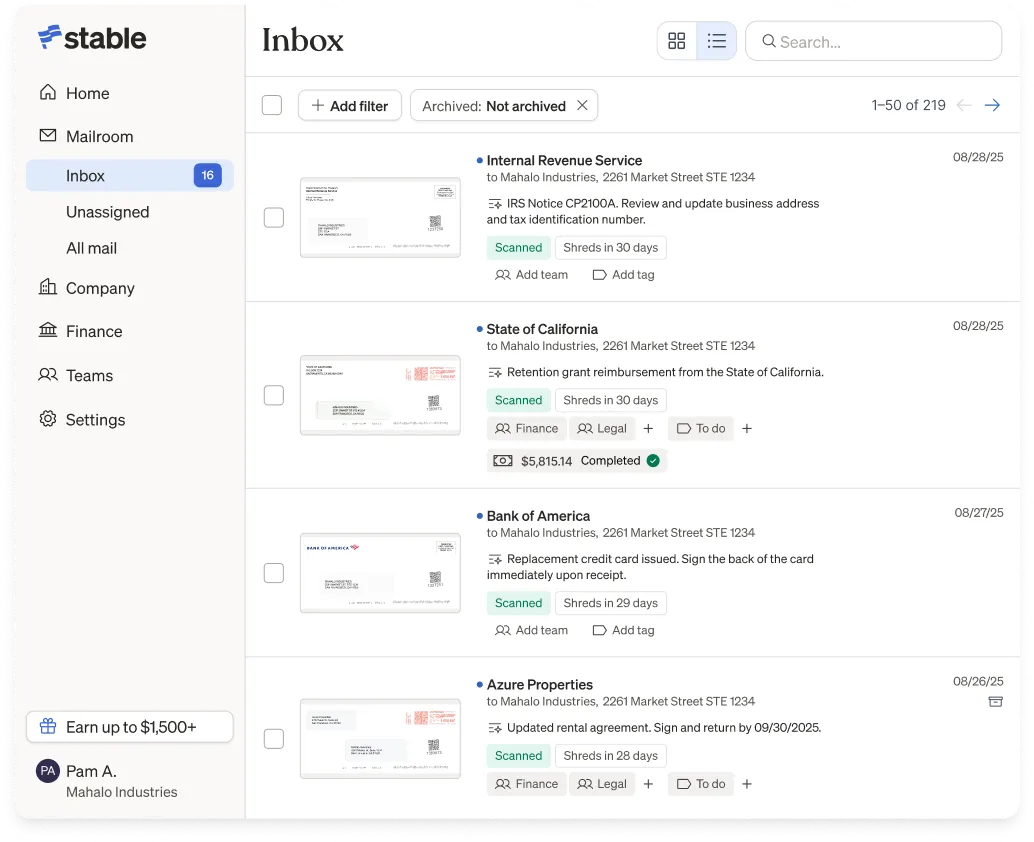
Task: Click the Finance team tag on State of California
Action: [526, 429]
